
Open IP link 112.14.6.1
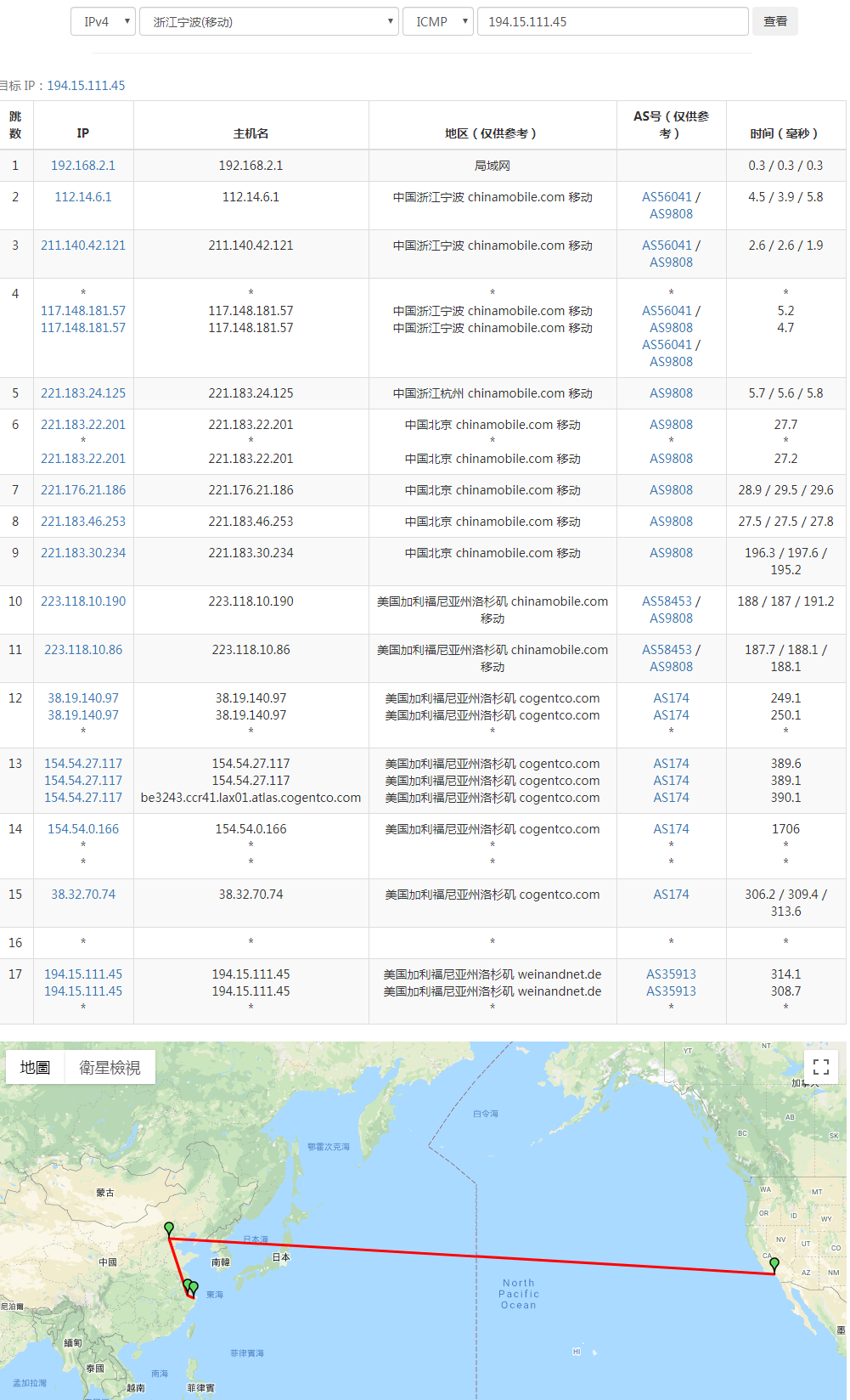coord(83,197)
